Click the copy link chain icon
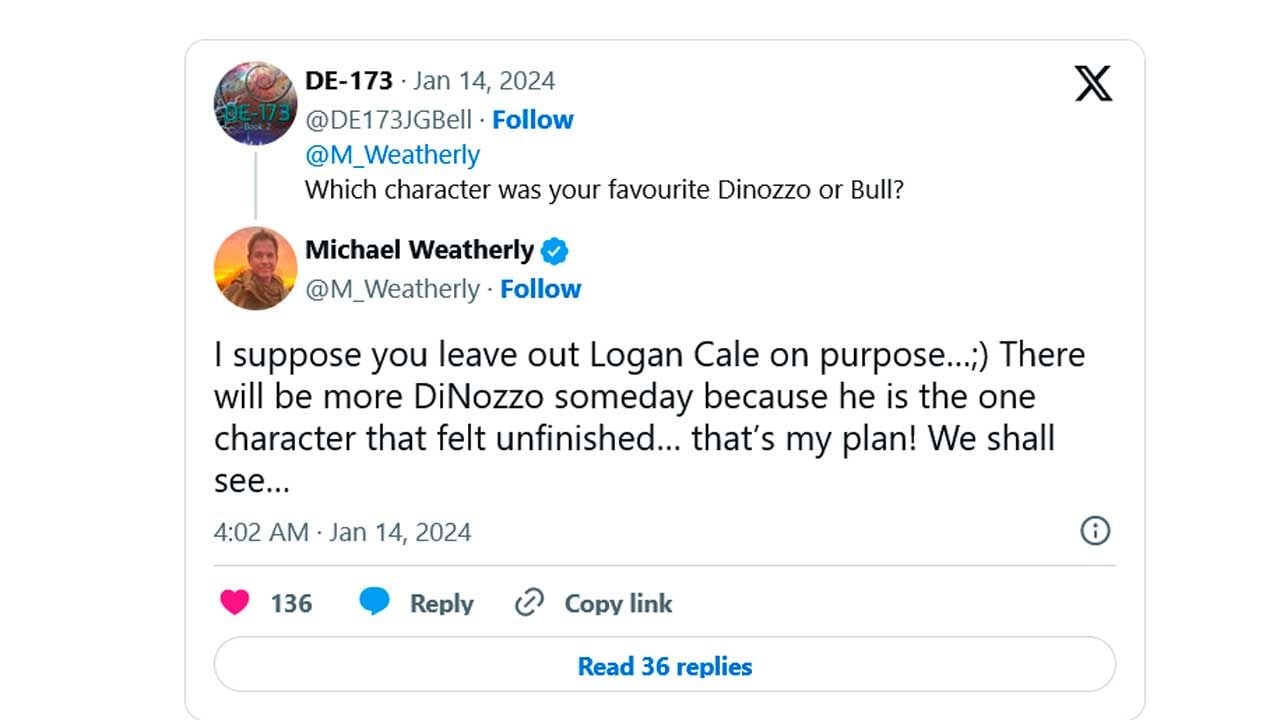Viewport: 1280px width, 720px height. coord(528,603)
